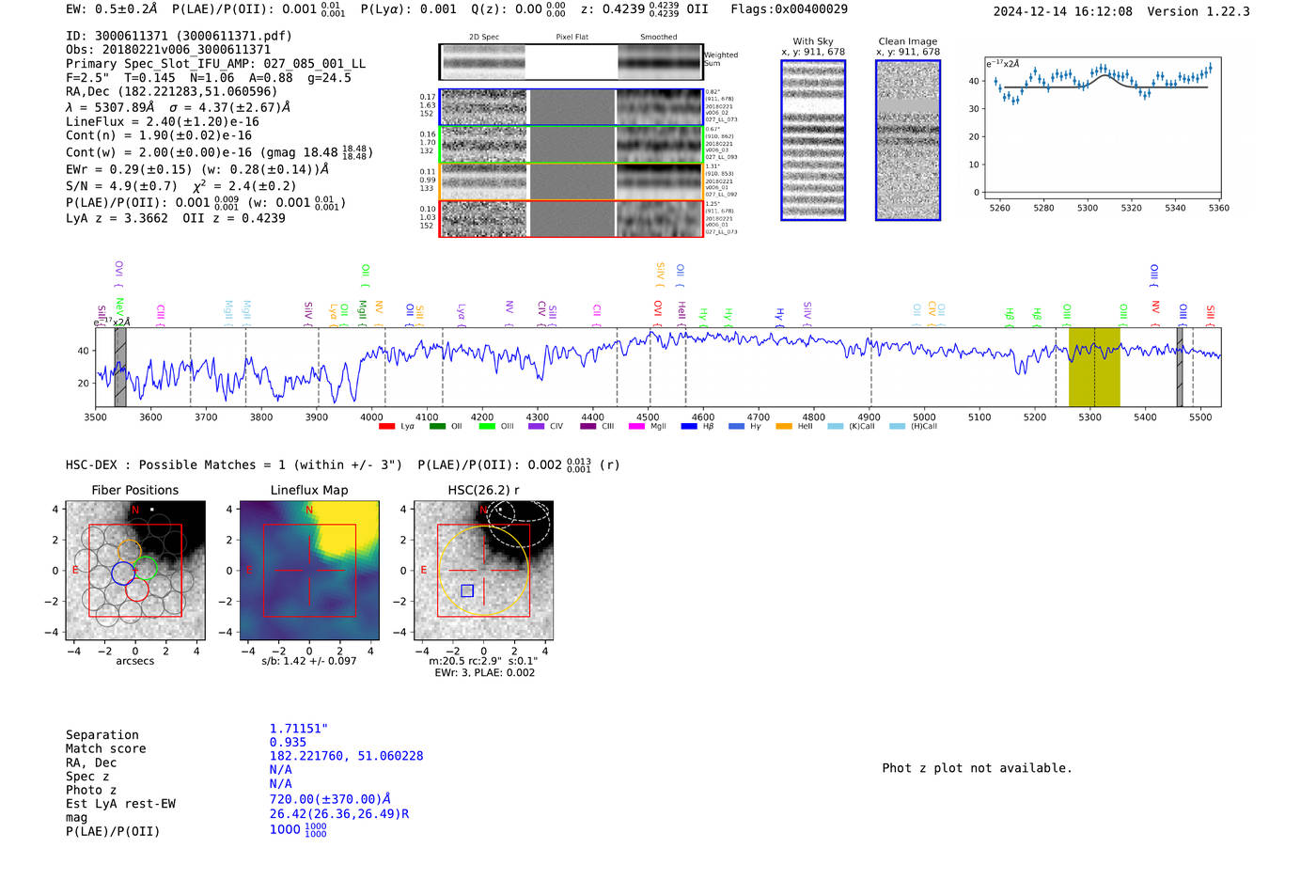
Task: Click the LineFlux = 2.40(±1.20)e-16 text
Action: pos(163,122)
